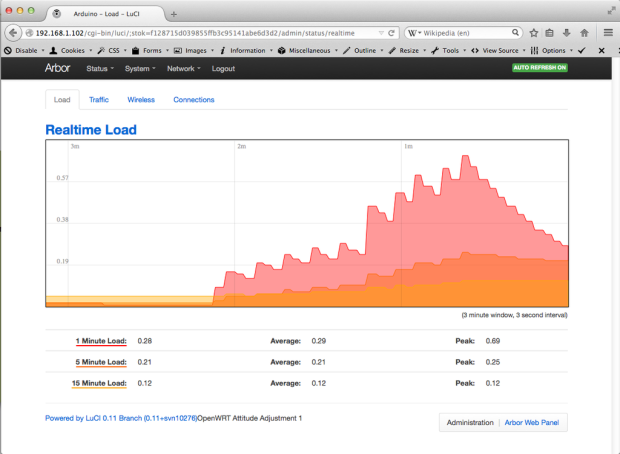Go to the browser home icon
The image size is (620, 454).
tap(584, 33)
